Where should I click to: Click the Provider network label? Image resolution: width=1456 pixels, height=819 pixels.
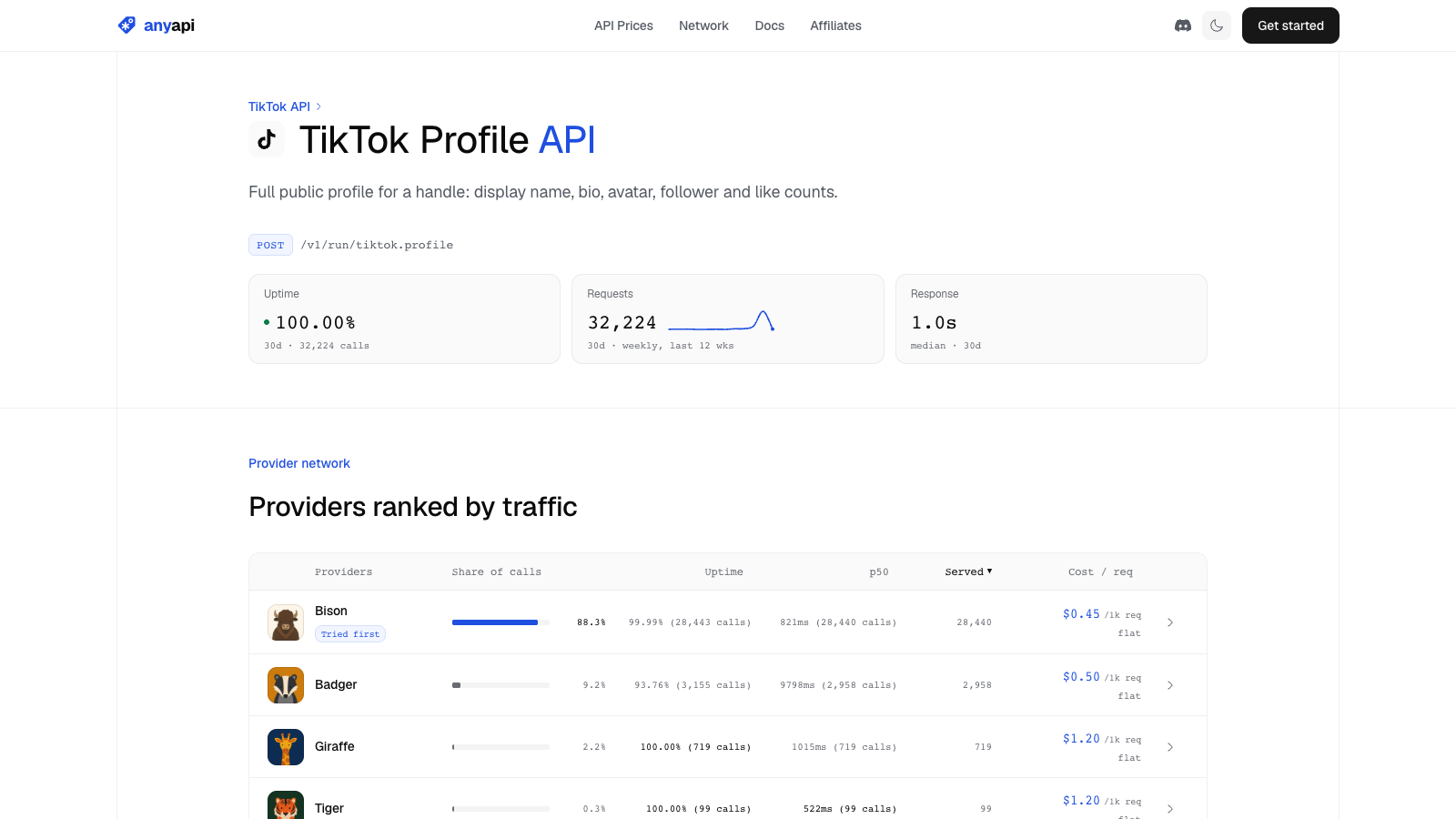point(299,463)
